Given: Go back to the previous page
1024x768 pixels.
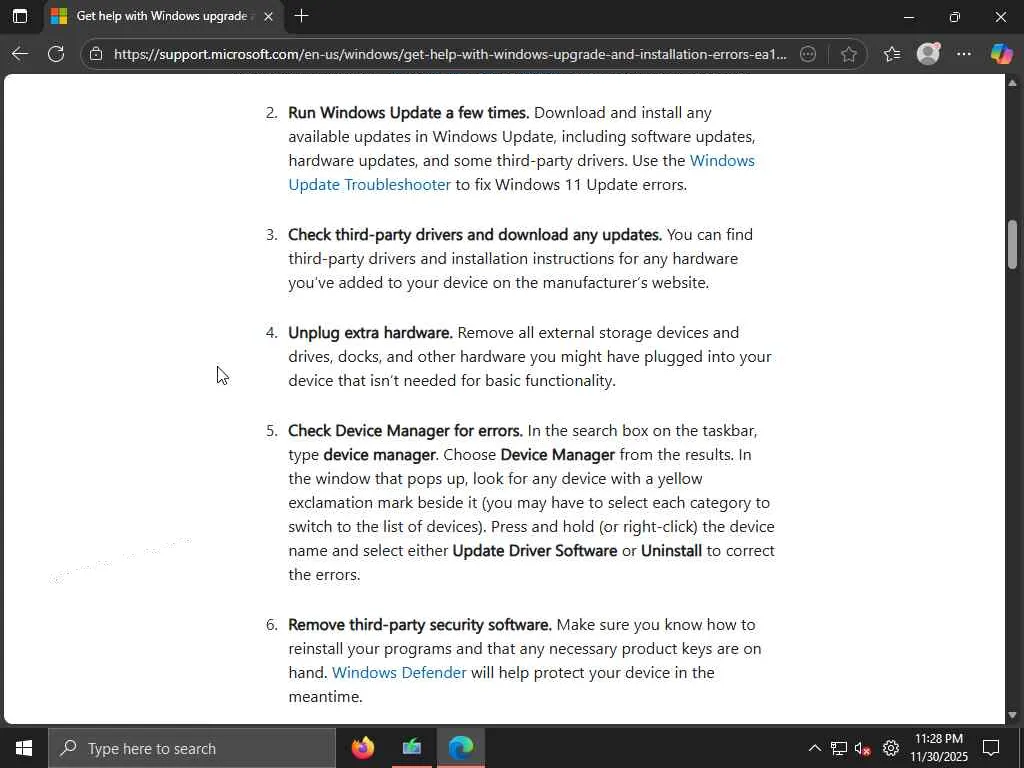Looking at the screenshot, I should click(20, 54).
